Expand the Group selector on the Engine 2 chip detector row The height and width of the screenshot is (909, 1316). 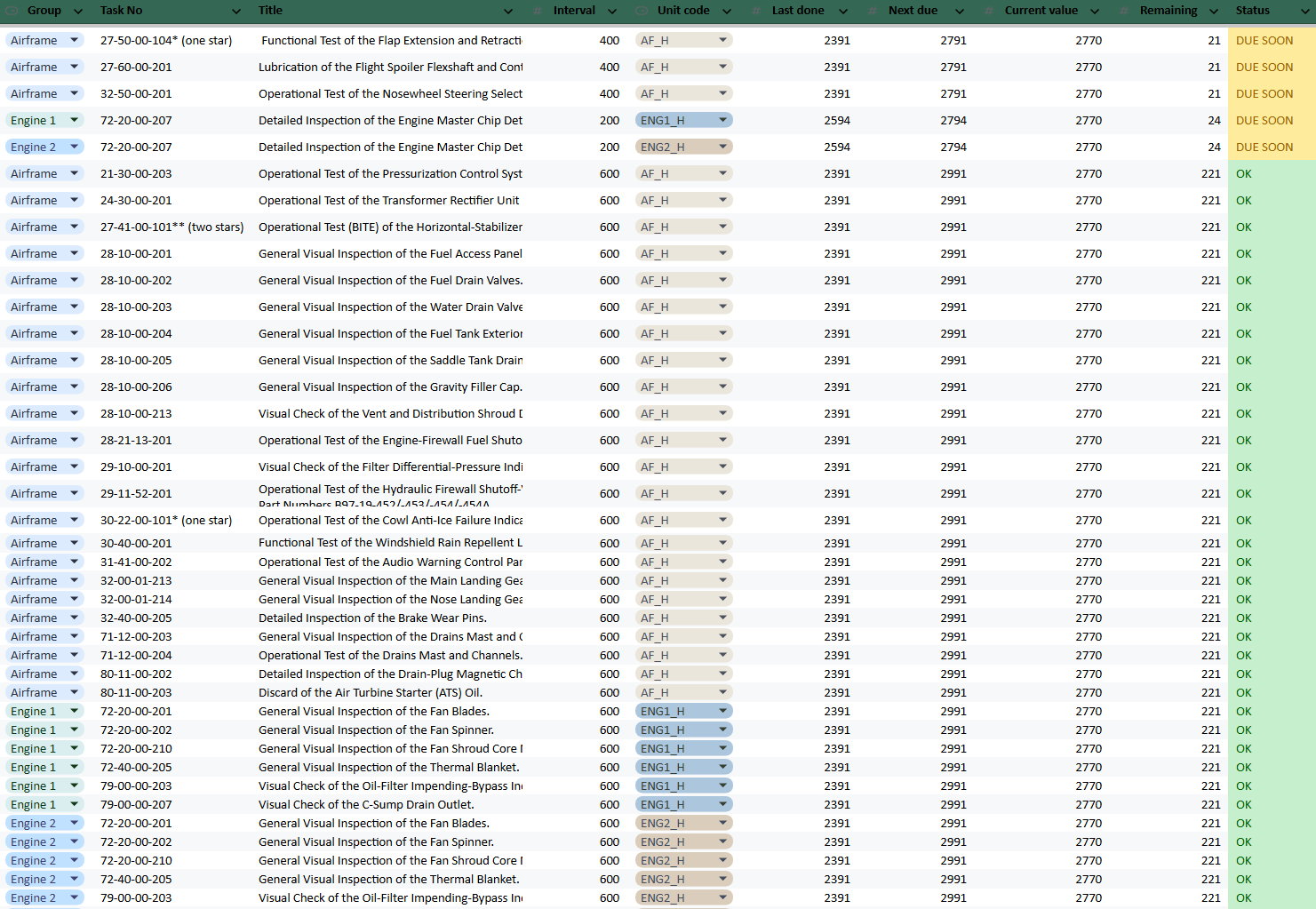click(x=76, y=147)
